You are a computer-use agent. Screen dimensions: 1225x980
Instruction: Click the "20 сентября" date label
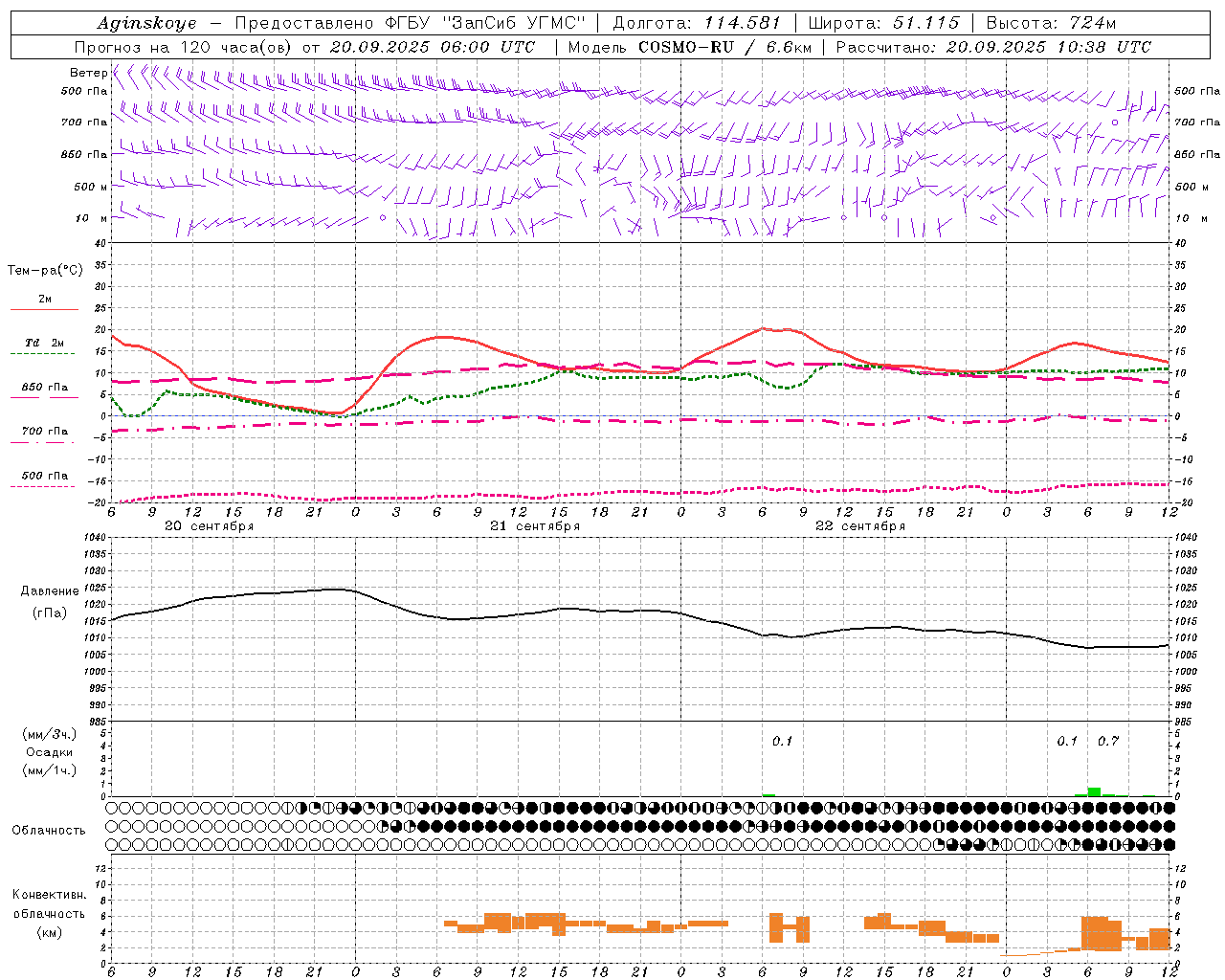(x=209, y=526)
